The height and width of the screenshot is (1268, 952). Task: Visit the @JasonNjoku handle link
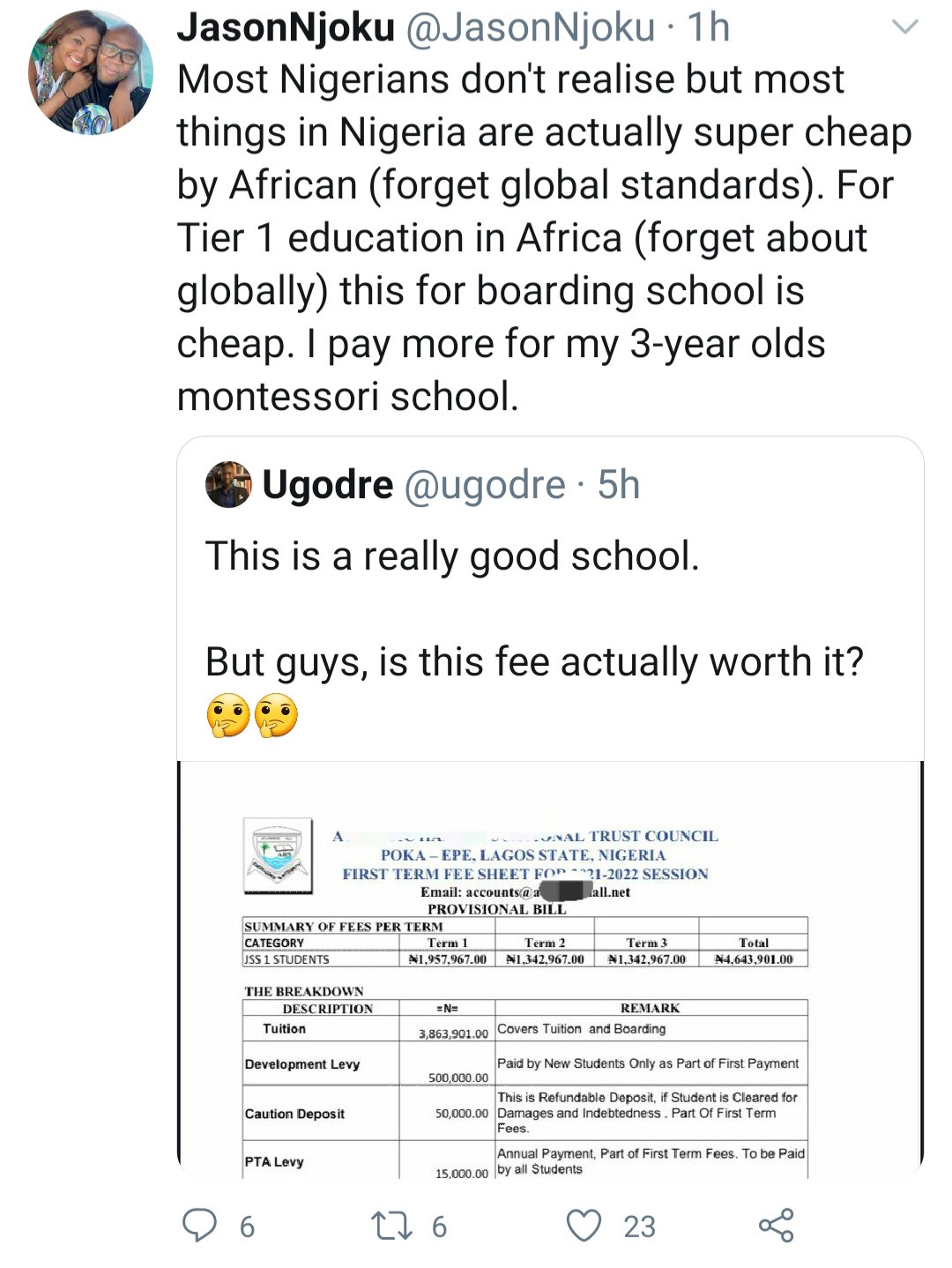click(530, 27)
